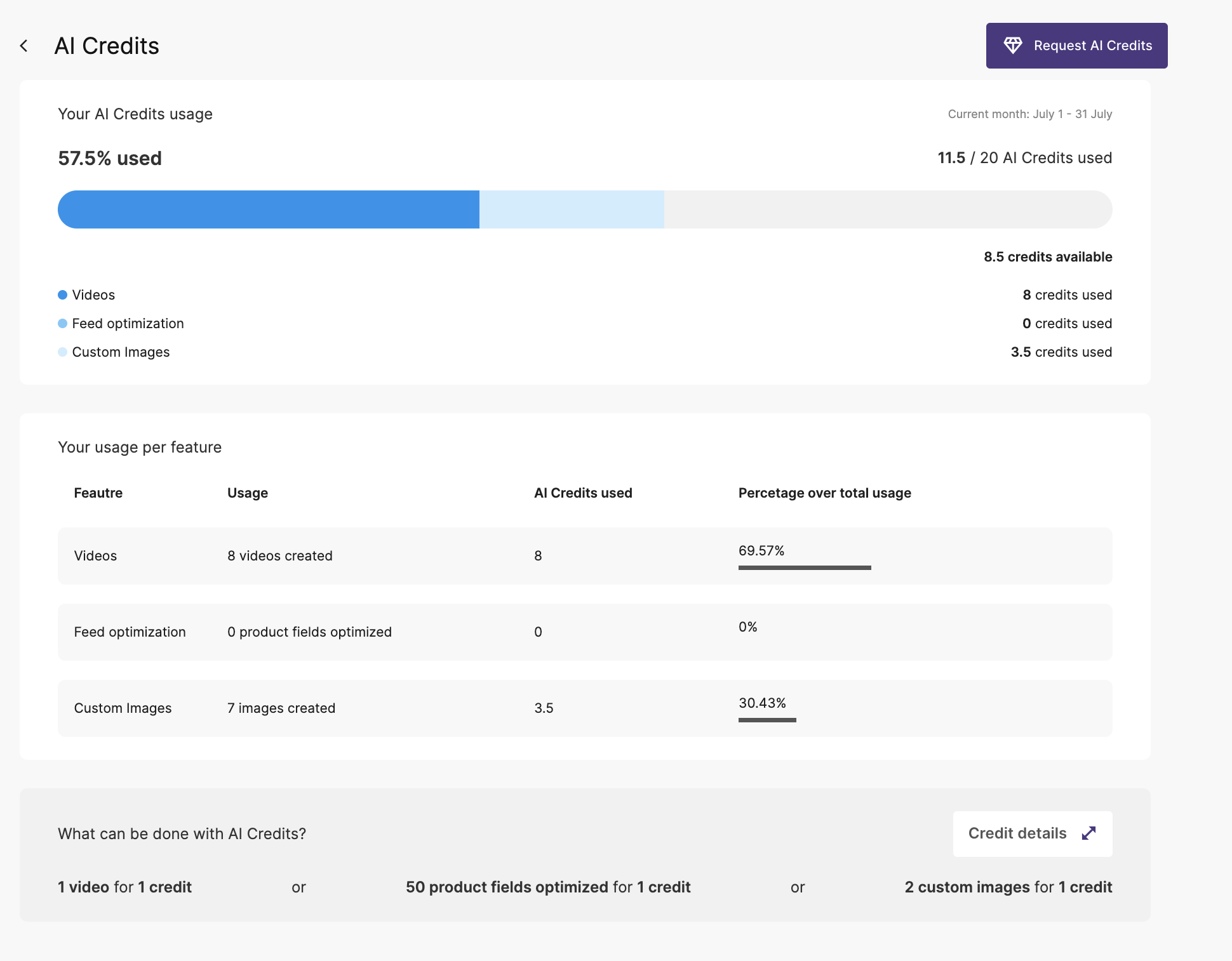Click the Custom Images legend color dot
This screenshot has width=1232, height=961.
tap(62, 352)
